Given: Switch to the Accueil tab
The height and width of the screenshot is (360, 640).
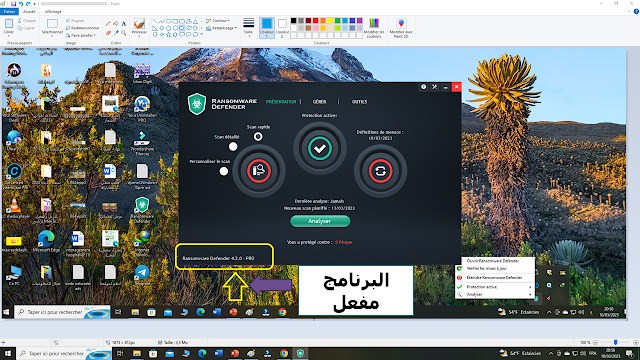Looking at the screenshot, I should tap(29, 11).
